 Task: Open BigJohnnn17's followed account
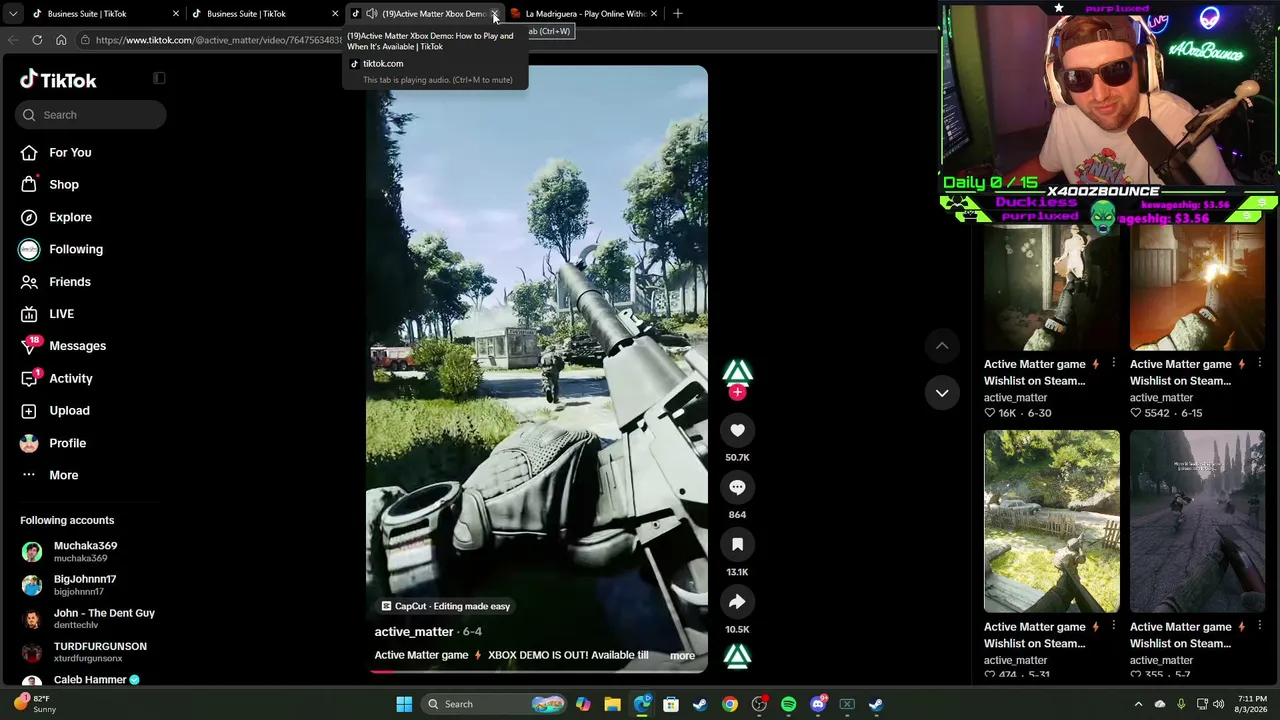(90, 585)
